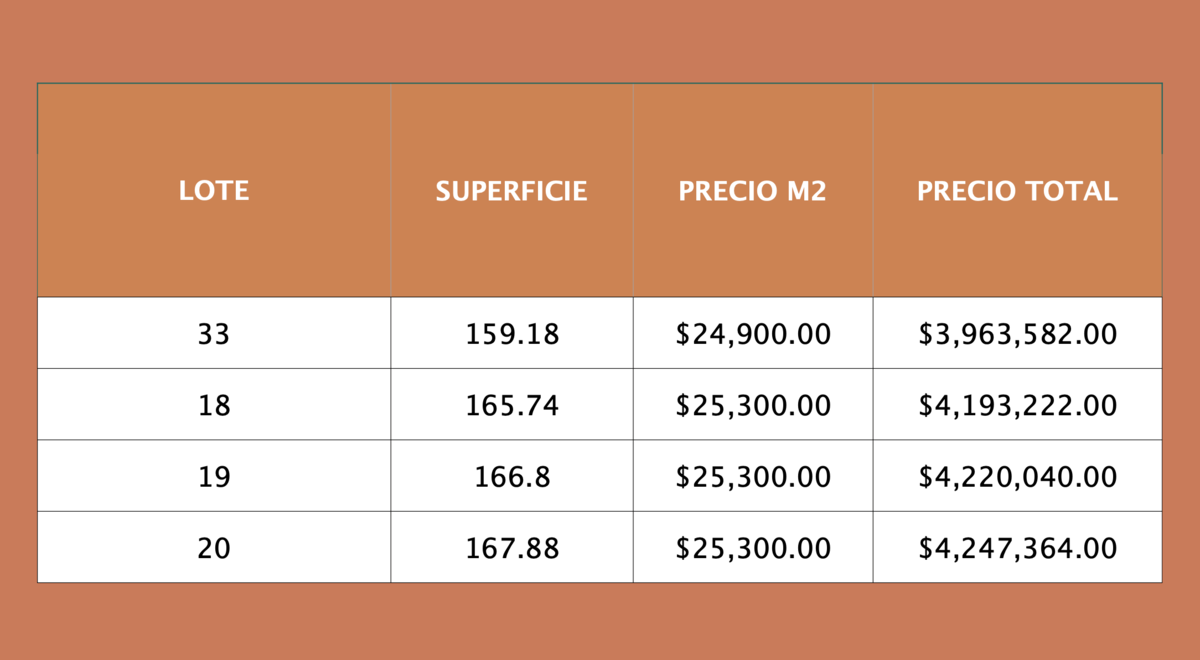Viewport: 1200px width, 660px height.
Task: Click lot number 33 cell
Action: pyautogui.click(x=214, y=334)
